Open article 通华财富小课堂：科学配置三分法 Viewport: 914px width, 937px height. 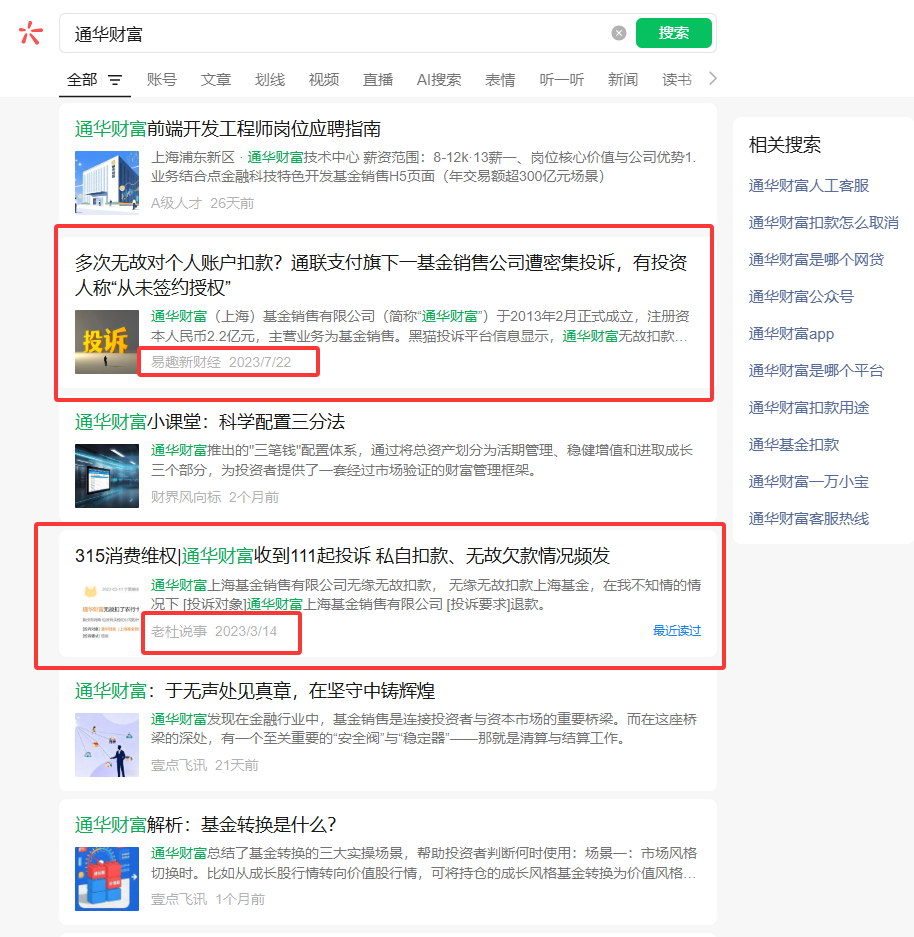pyautogui.click(x=210, y=422)
